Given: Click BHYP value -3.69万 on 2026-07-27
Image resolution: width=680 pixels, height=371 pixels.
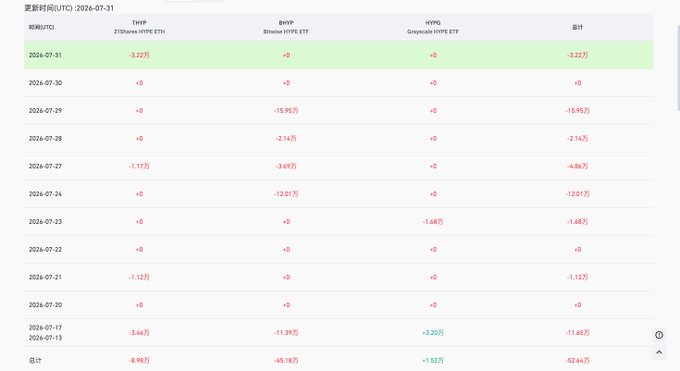Looking at the screenshot, I should (x=286, y=166).
